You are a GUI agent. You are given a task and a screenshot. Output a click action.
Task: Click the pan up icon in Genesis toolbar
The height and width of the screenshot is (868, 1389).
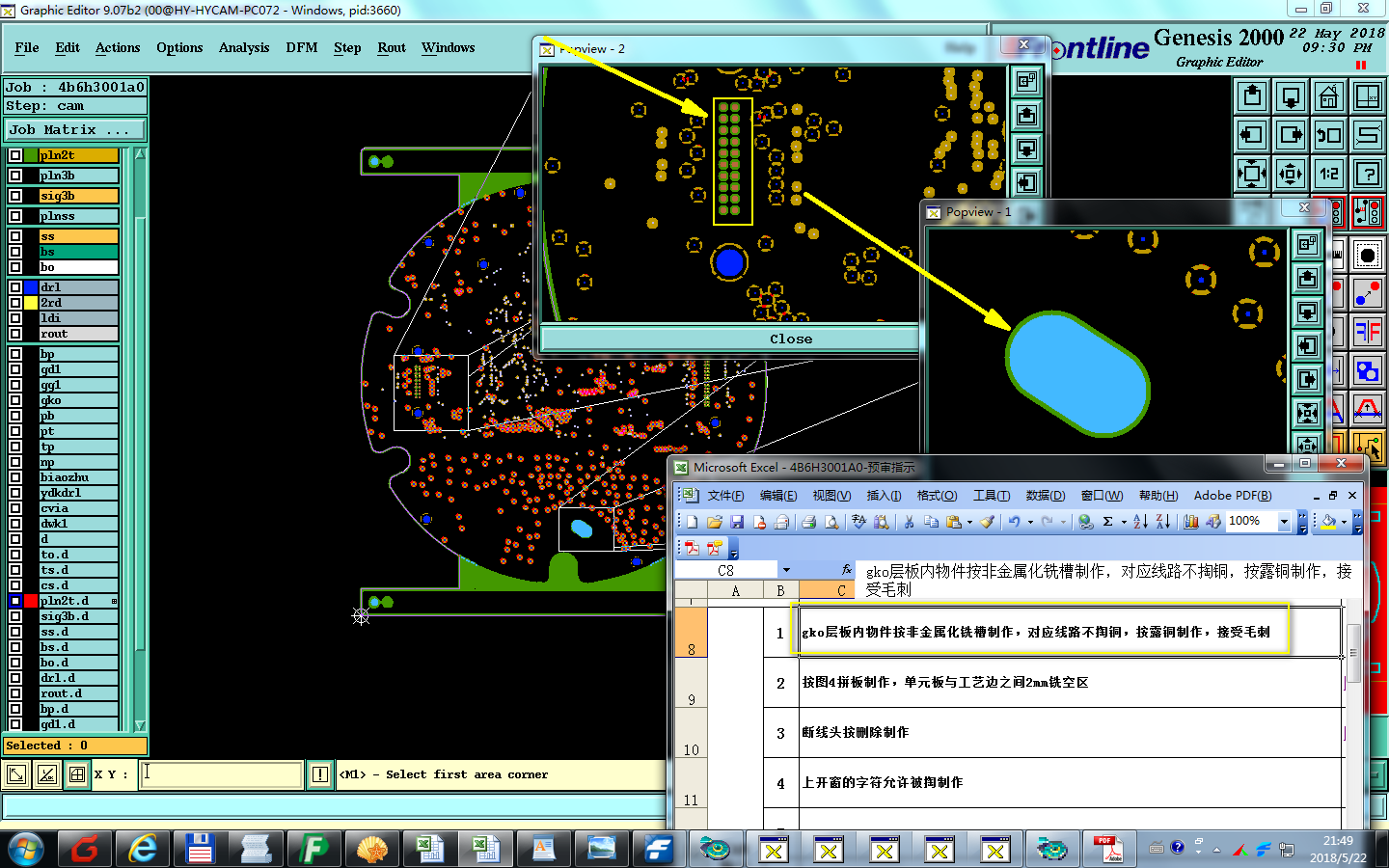[x=1252, y=96]
